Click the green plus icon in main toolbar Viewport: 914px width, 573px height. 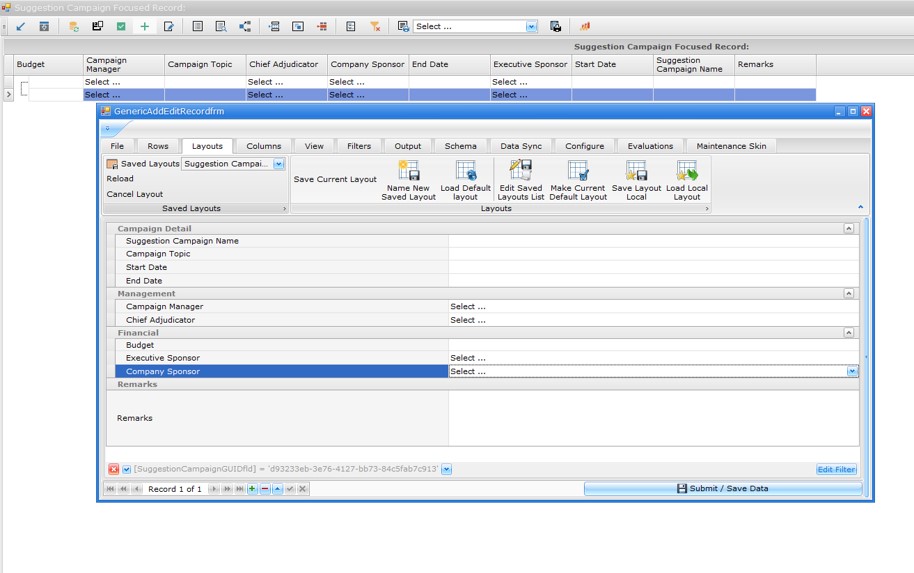[x=145, y=27]
